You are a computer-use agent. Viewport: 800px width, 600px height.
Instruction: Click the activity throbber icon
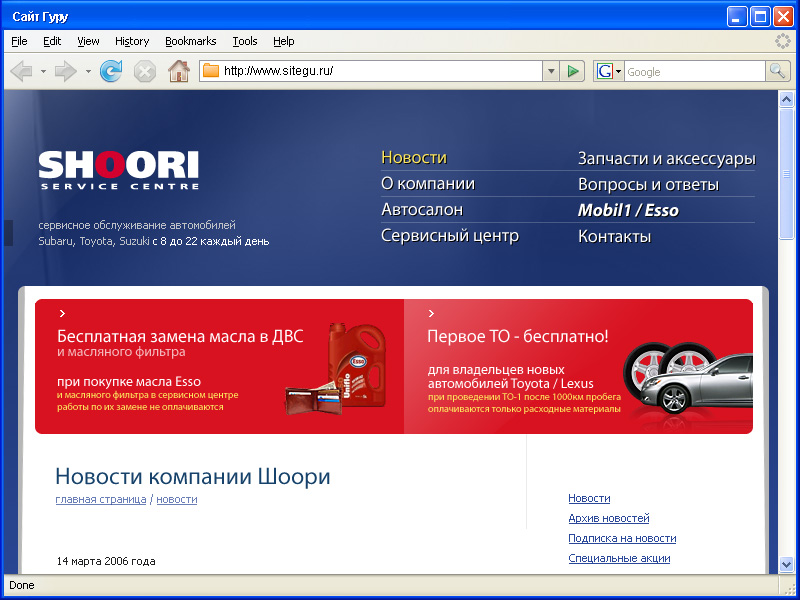(x=782, y=41)
